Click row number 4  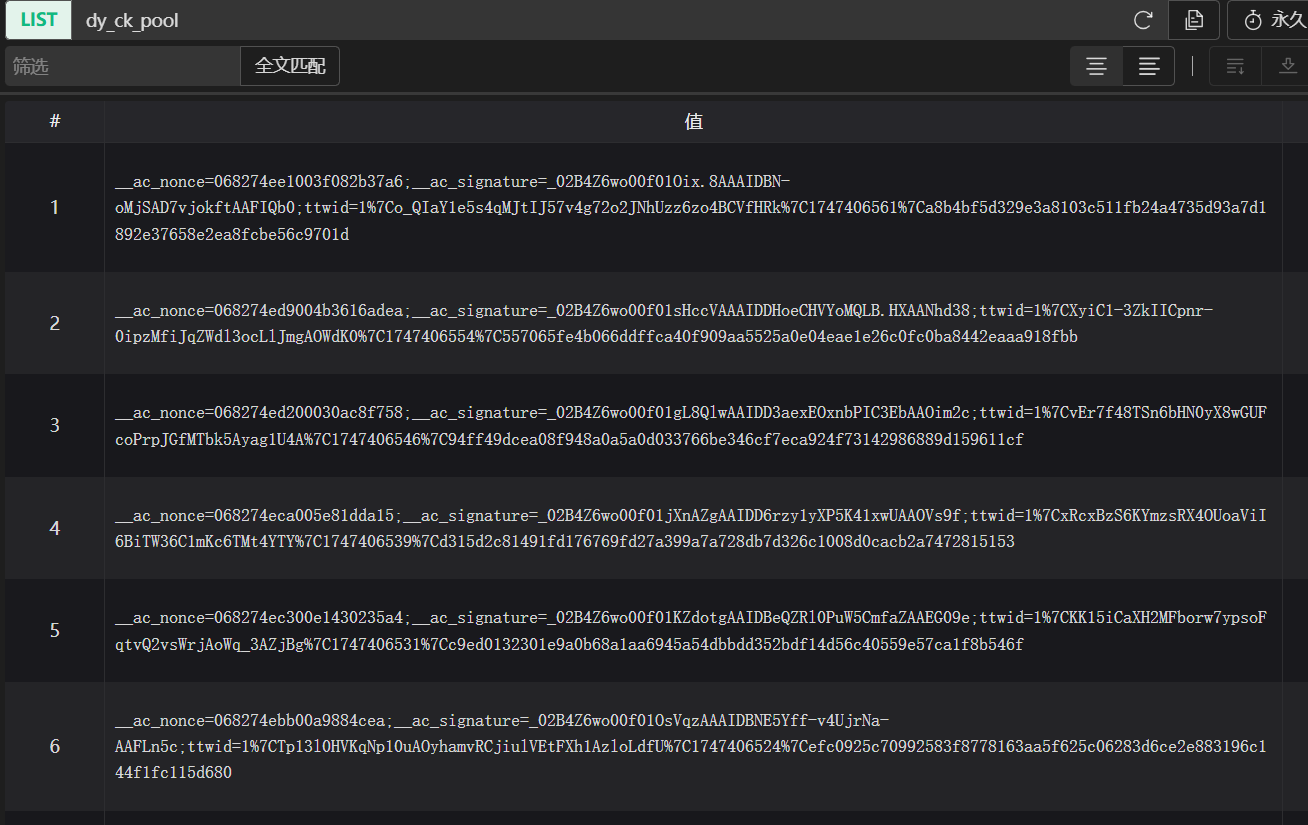(54, 527)
